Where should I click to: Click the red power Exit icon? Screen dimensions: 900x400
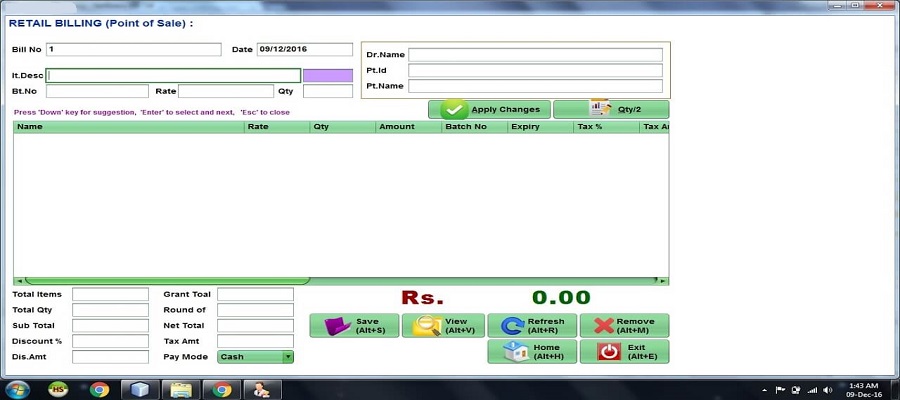point(608,352)
